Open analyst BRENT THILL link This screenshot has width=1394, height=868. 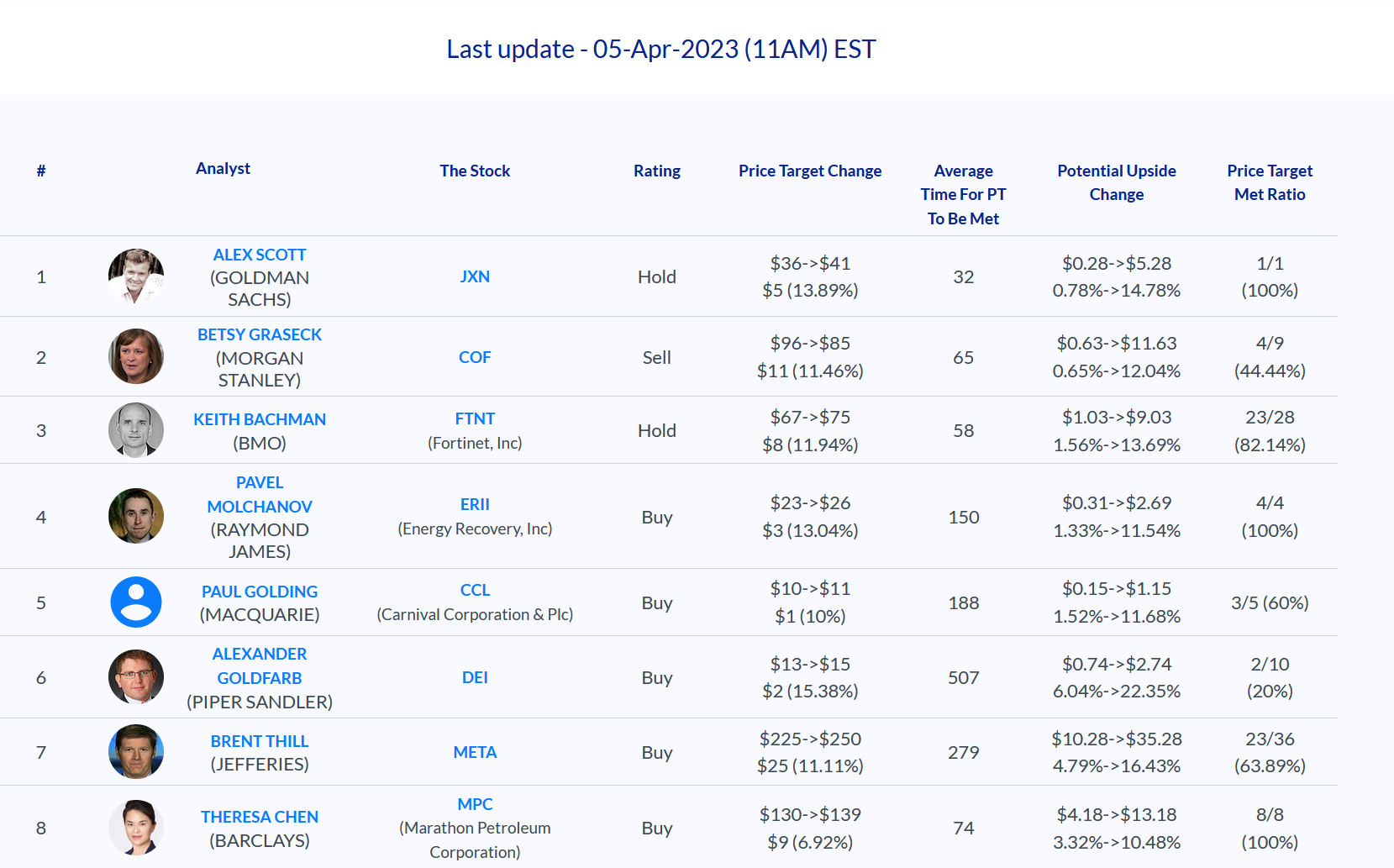point(260,741)
